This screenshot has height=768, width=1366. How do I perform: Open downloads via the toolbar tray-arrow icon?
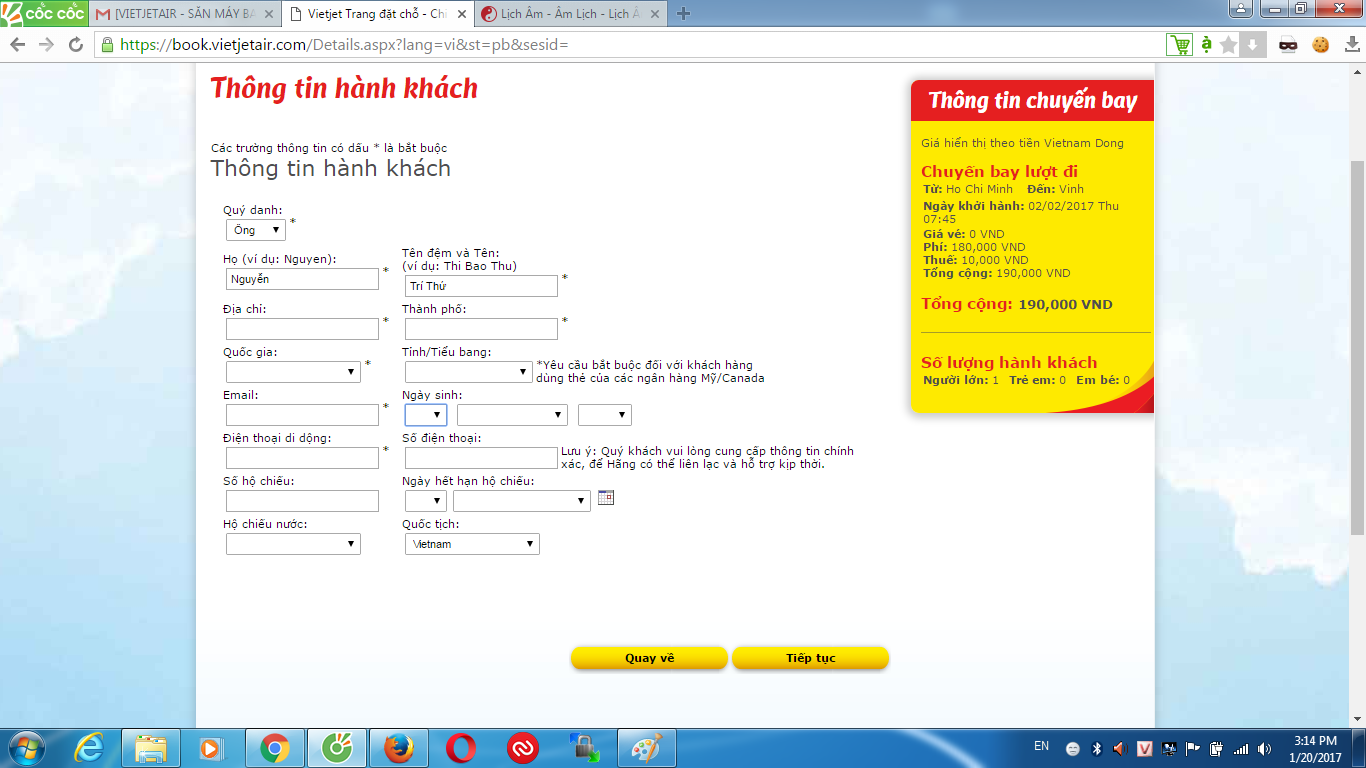pos(1350,45)
